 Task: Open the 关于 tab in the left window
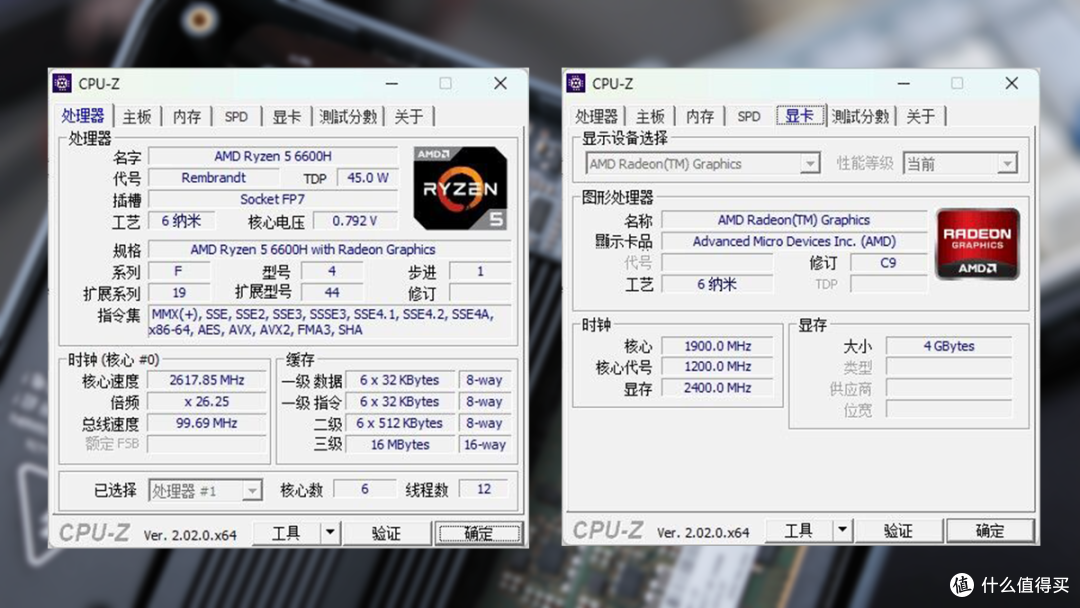tap(408, 116)
